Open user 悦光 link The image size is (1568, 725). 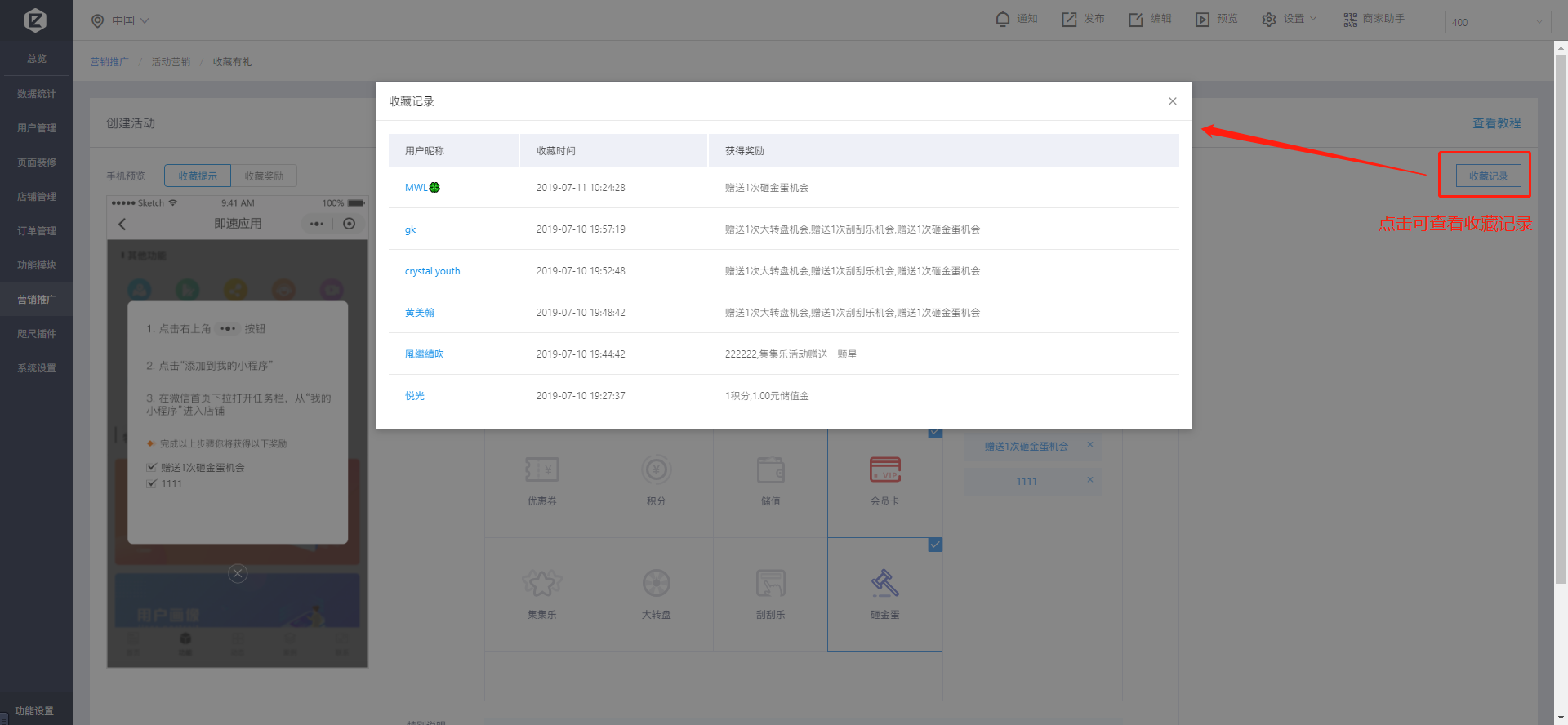414,396
